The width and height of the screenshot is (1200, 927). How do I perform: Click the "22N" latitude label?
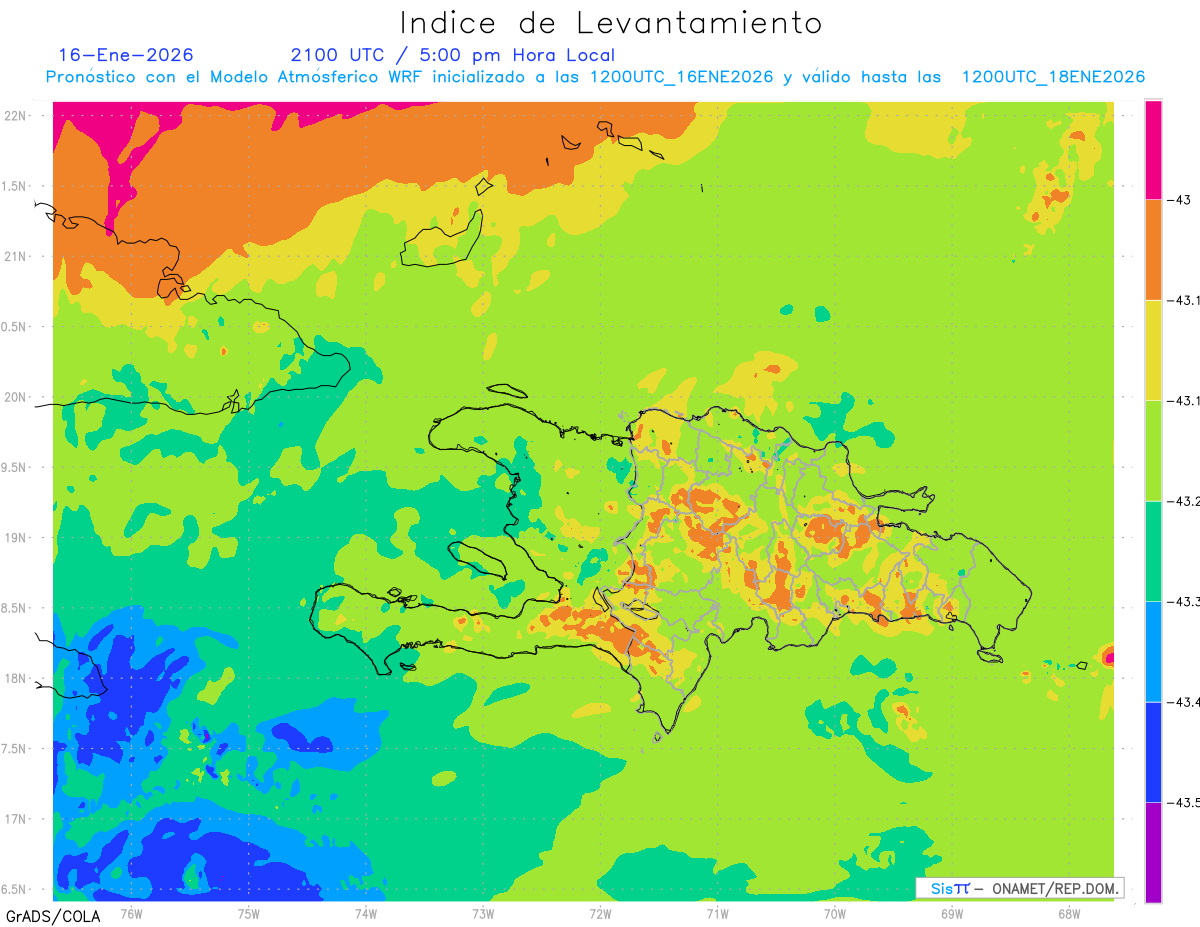point(15,115)
